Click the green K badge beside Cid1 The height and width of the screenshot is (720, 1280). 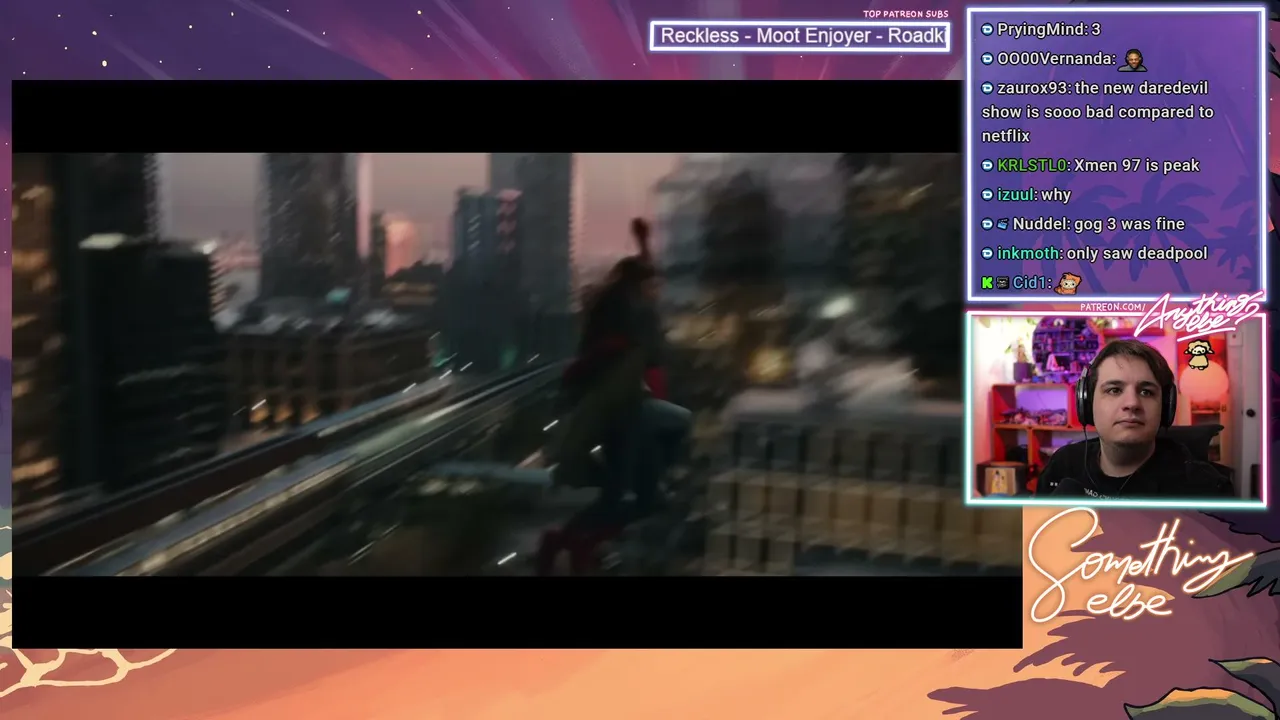987,283
